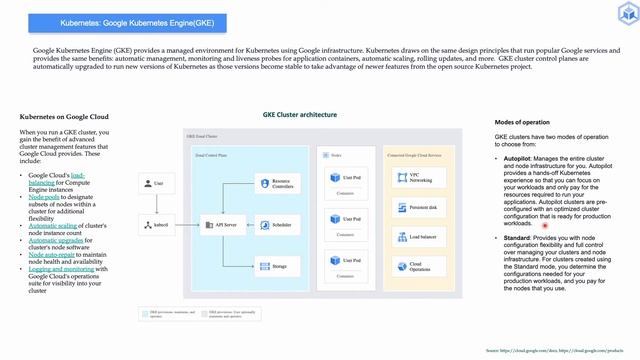
Task: Click the bottom User Pod cube icon
Action: point(335,260)
